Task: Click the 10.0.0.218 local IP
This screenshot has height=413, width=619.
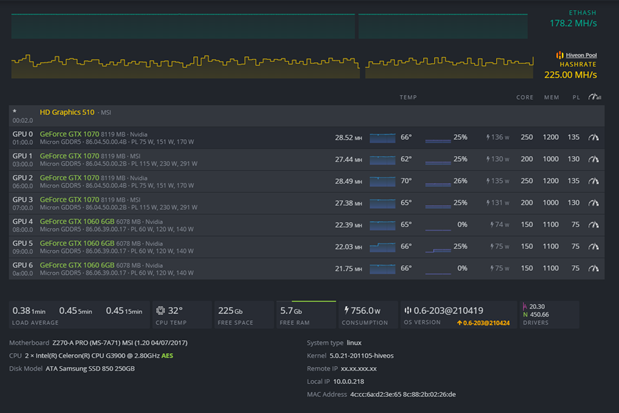Action: tap(349, 381)
